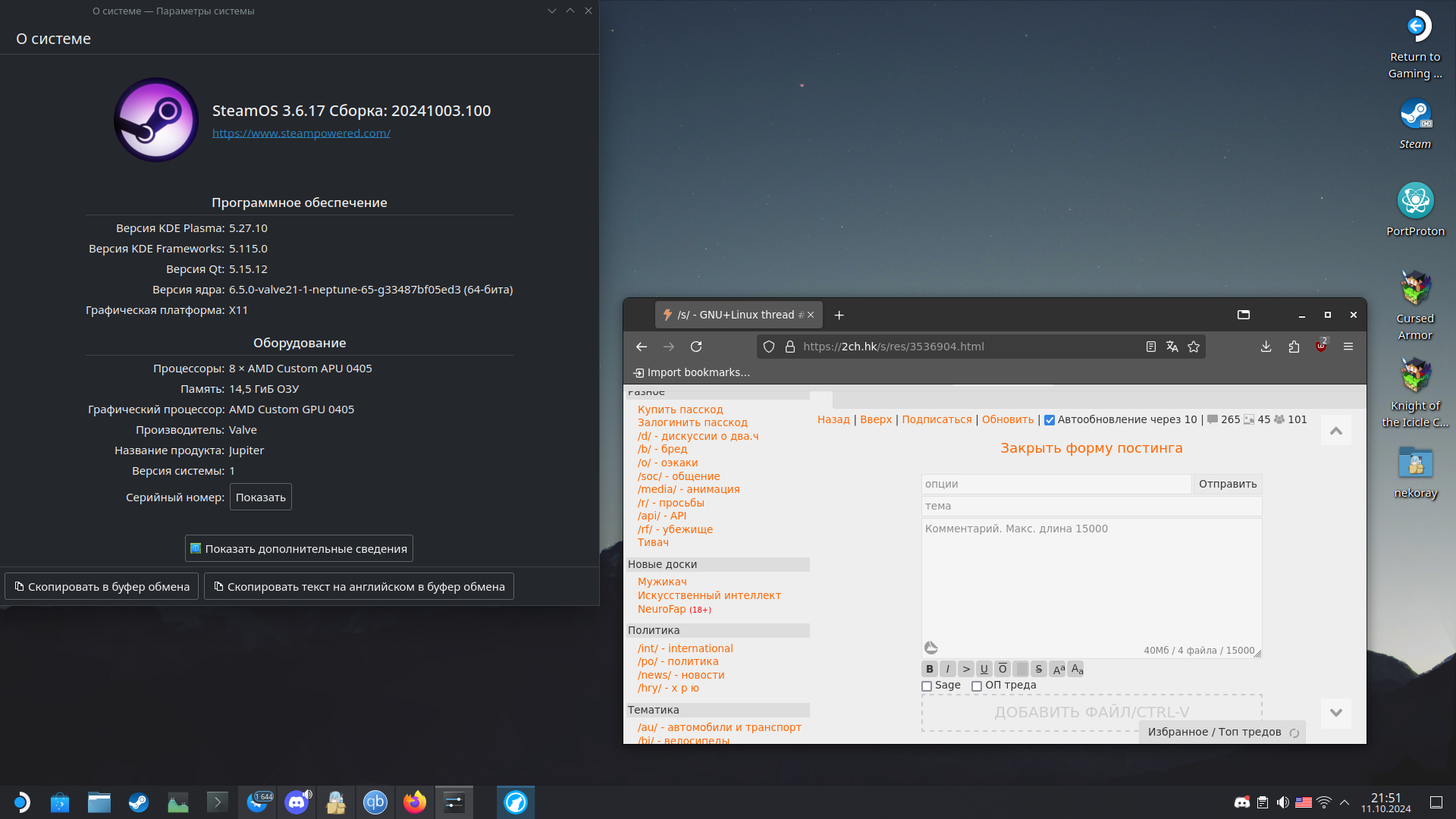Open qBittorrent from taskbar
The width and height of the screenshot is (1456, 819).
tap(375, 802)
